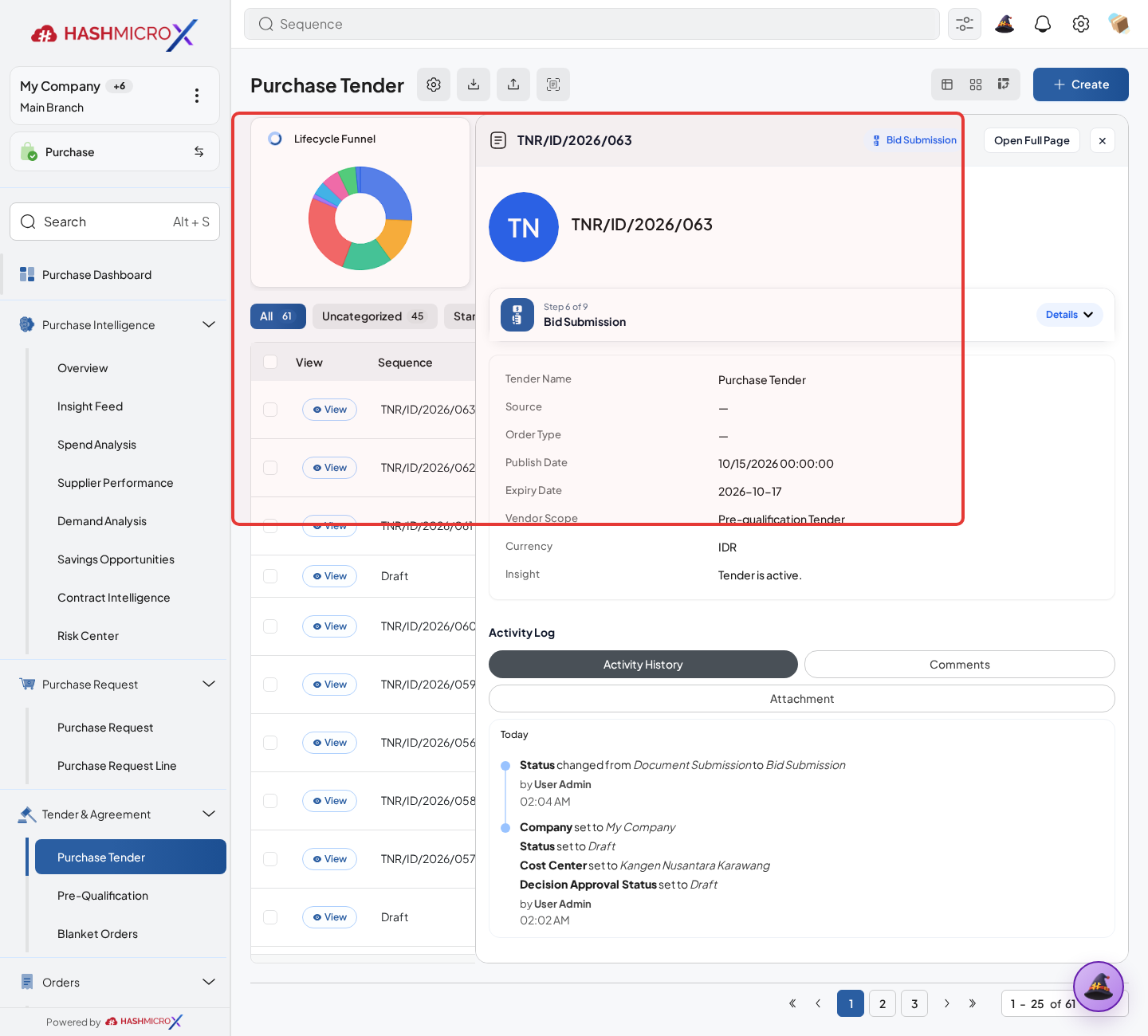Switch to the Comments tab
1148x1036 pixels.
(x=960, y=665)
